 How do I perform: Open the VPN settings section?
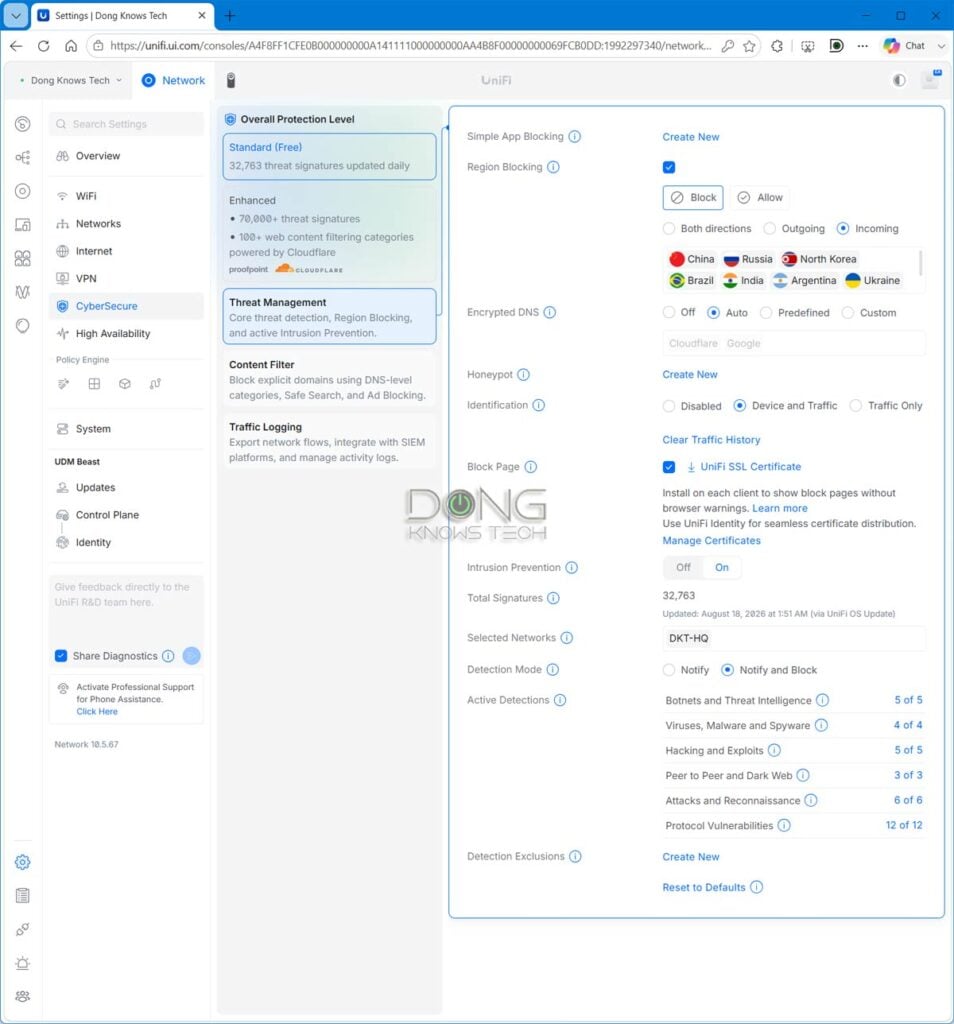126,278
